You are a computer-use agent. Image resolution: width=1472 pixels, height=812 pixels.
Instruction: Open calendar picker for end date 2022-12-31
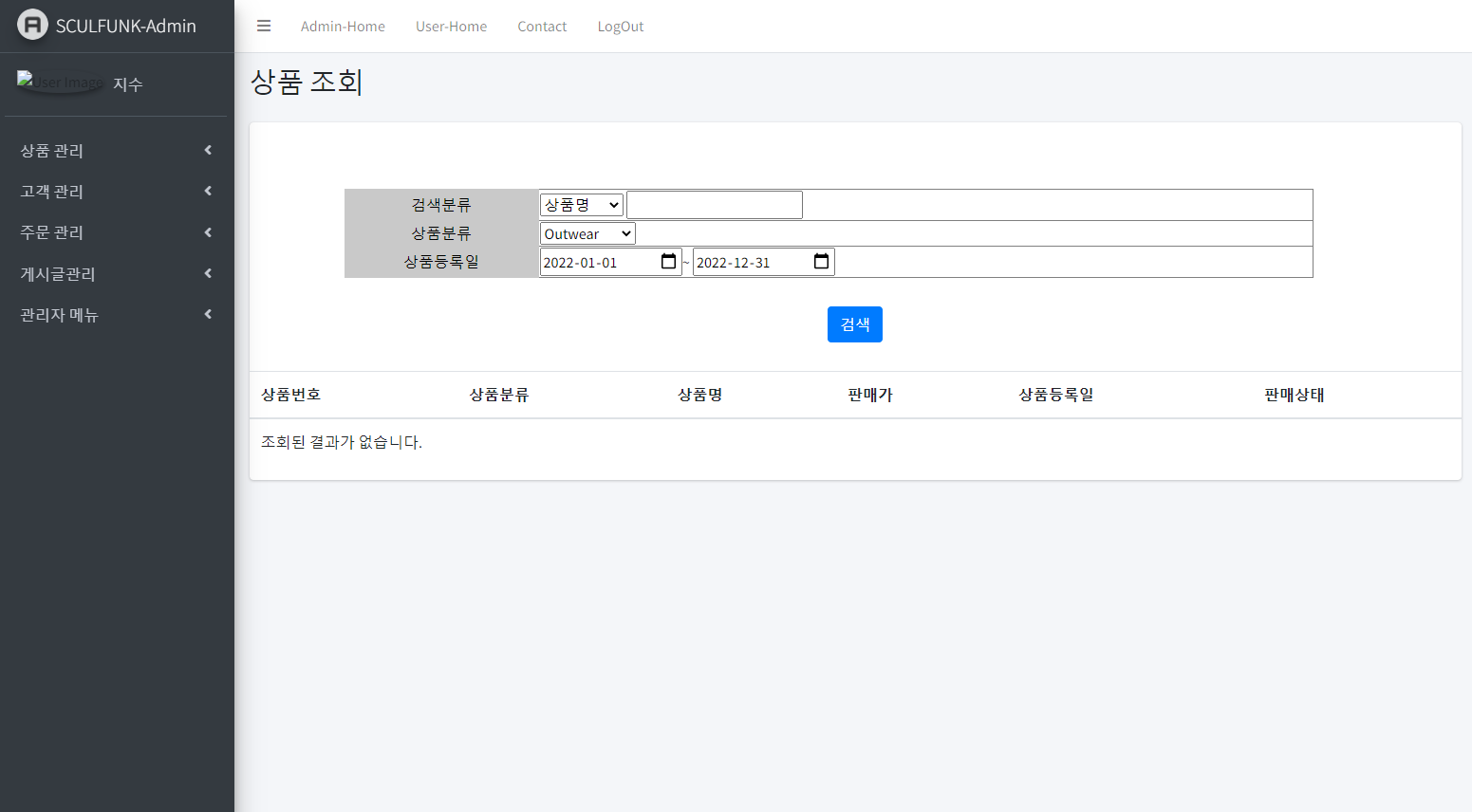point(821,262)
